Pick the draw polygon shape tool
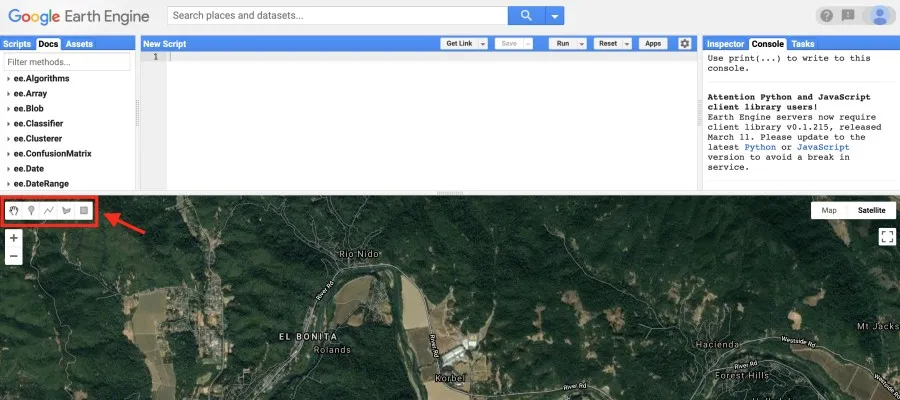 [66, 211]
